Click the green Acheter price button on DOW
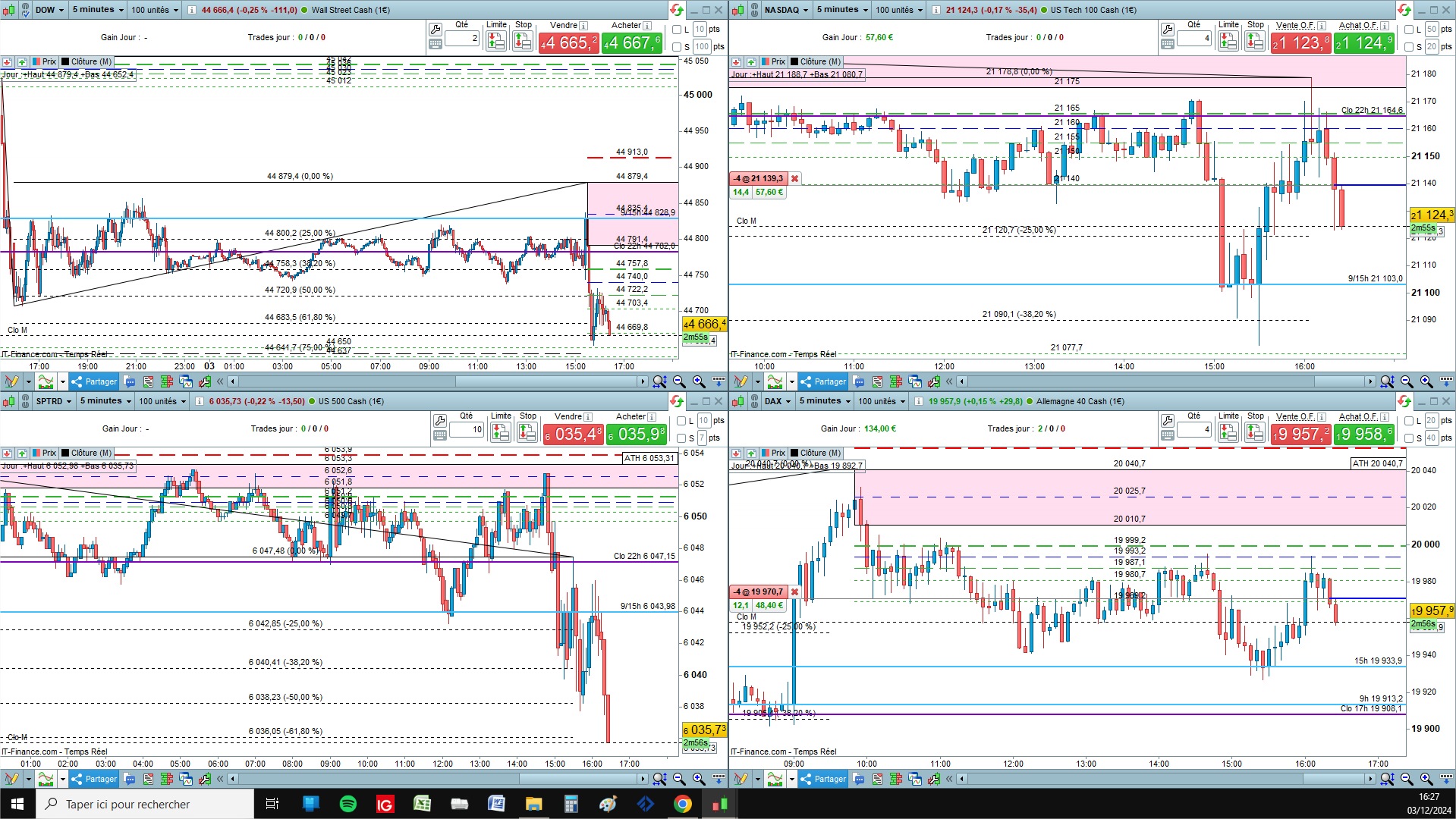The image size is (1456, 819). tap(632, 43)
